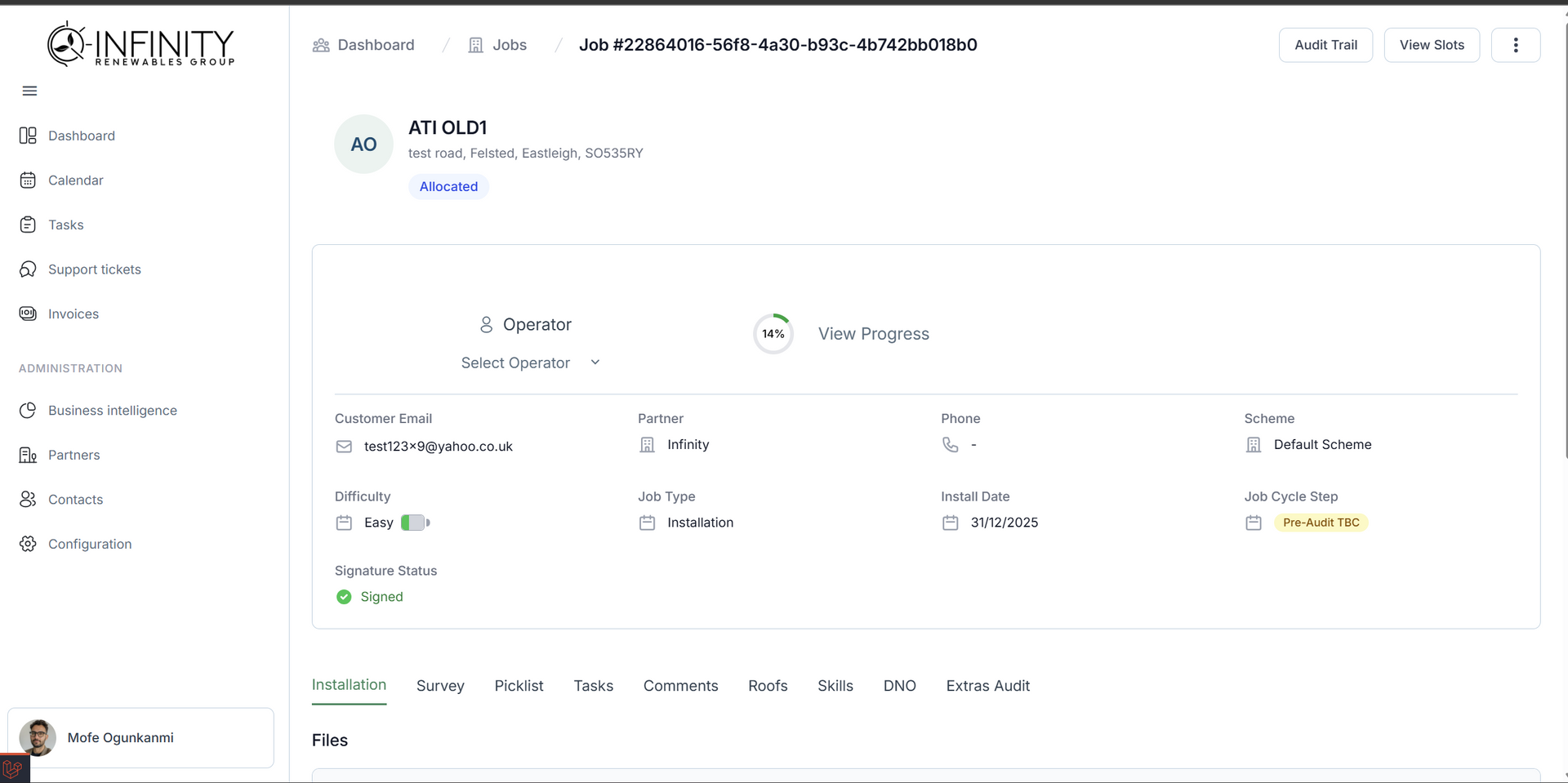Image resolution: width=1568 pixels, height=783 pixels.
Task: Open the Calendar section from sidebar
Action: coord(75,180)
